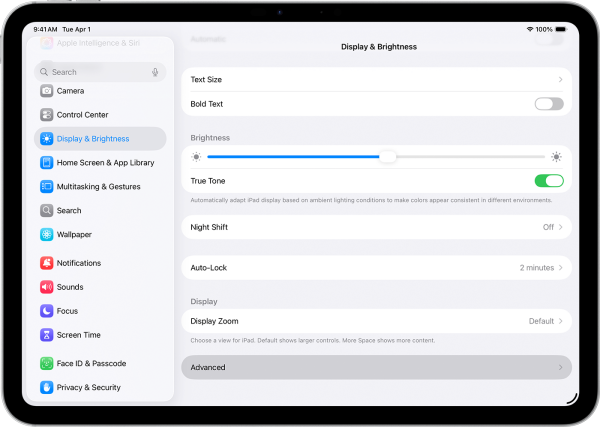The height and width of the screenshot is (427, 600).
Task: Tap the 100% battery percentage text
Action: pyautogui.click(x=544, y=29)
